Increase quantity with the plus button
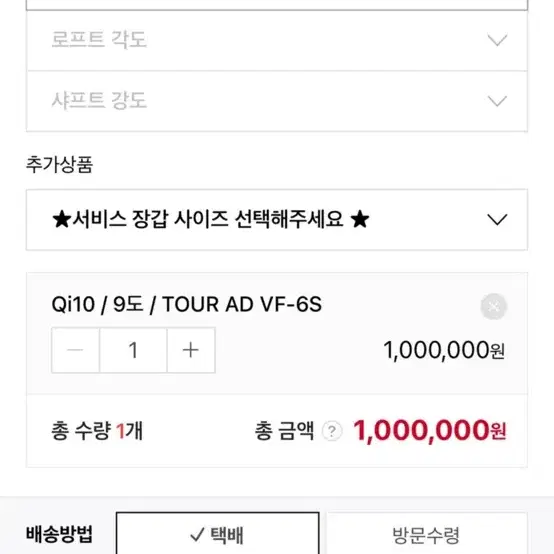This screenshot has width=554, height=554. click(191, 350)
